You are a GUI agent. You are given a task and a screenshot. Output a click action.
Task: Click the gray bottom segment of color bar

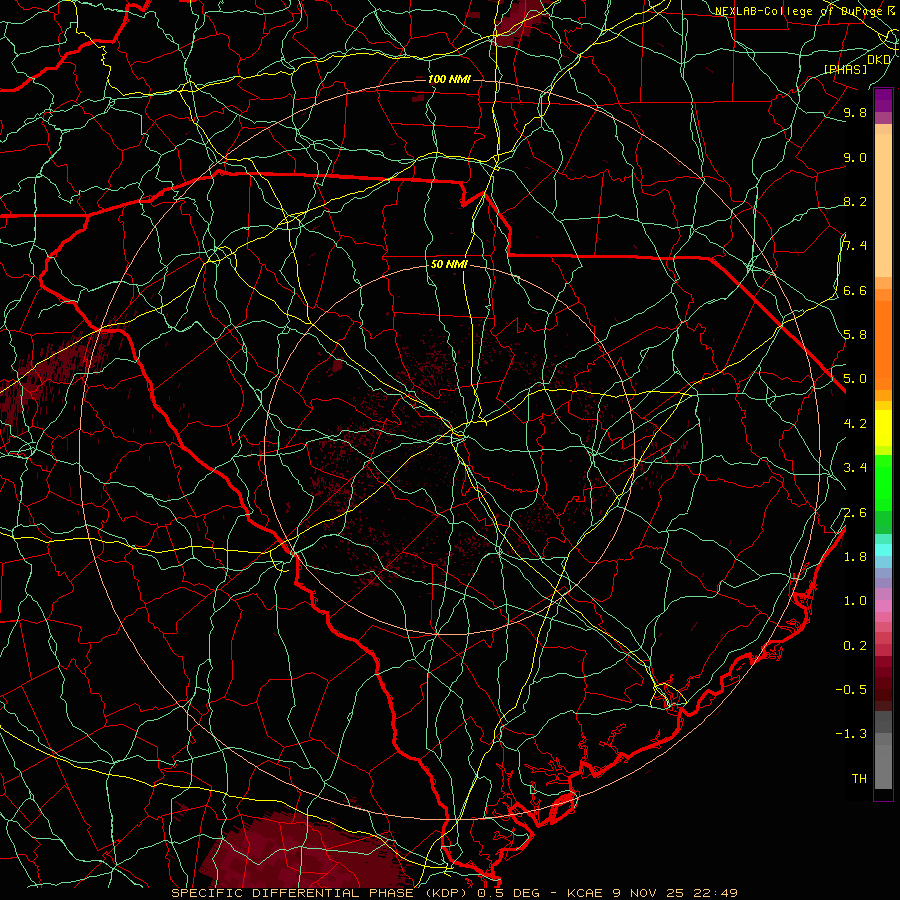[883, 766]
